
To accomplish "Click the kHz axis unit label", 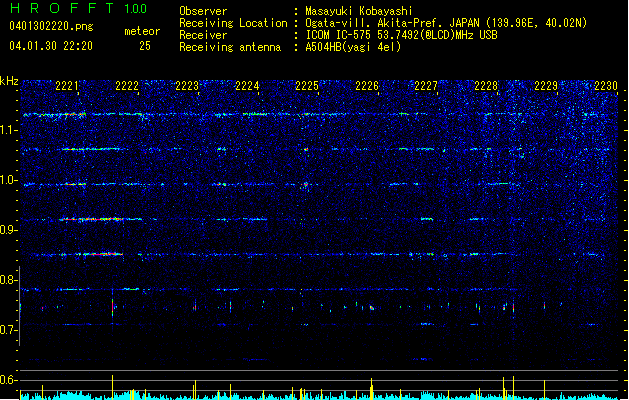I will click(x=9, y=81).
